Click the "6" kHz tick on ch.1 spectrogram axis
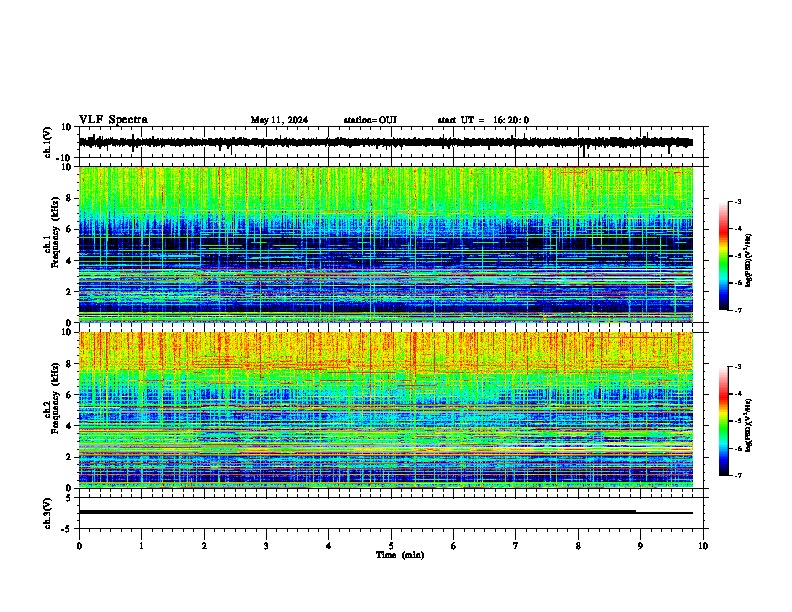The image size is (792, 612). point(70,229)
